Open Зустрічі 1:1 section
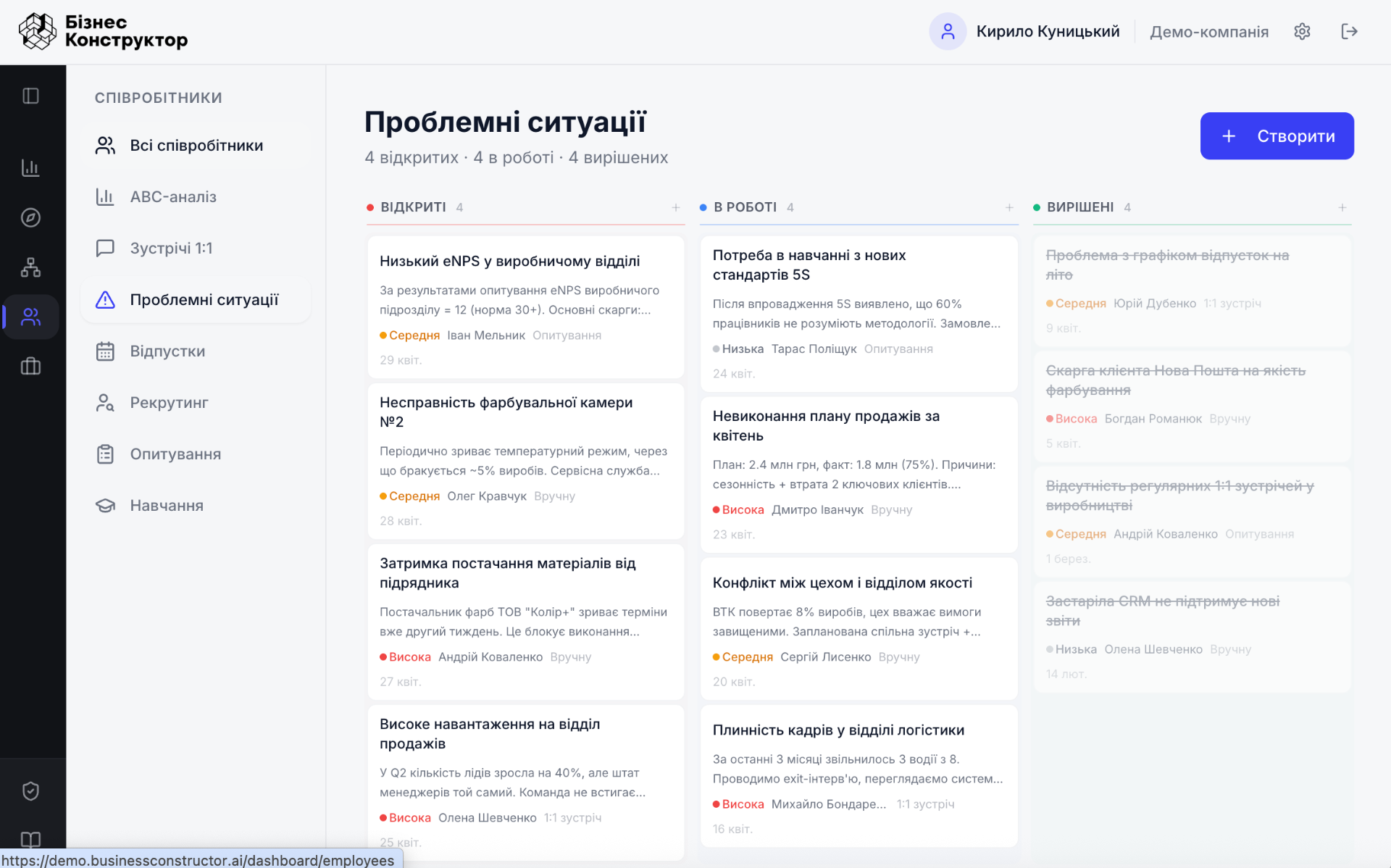 click(x=196, y=249)
